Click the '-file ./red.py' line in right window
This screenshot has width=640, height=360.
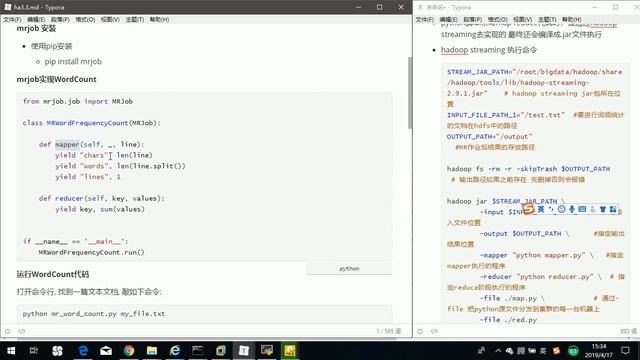coord(508,320)
